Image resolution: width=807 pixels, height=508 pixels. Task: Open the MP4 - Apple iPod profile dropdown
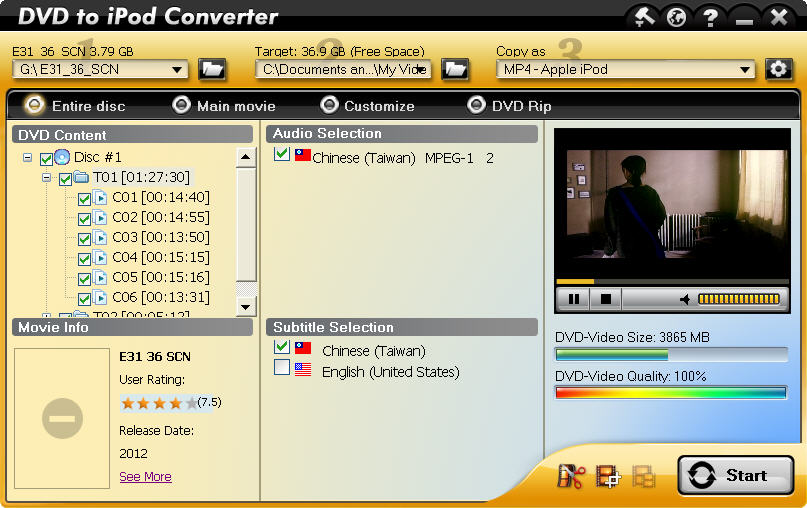tap(745, 69)
